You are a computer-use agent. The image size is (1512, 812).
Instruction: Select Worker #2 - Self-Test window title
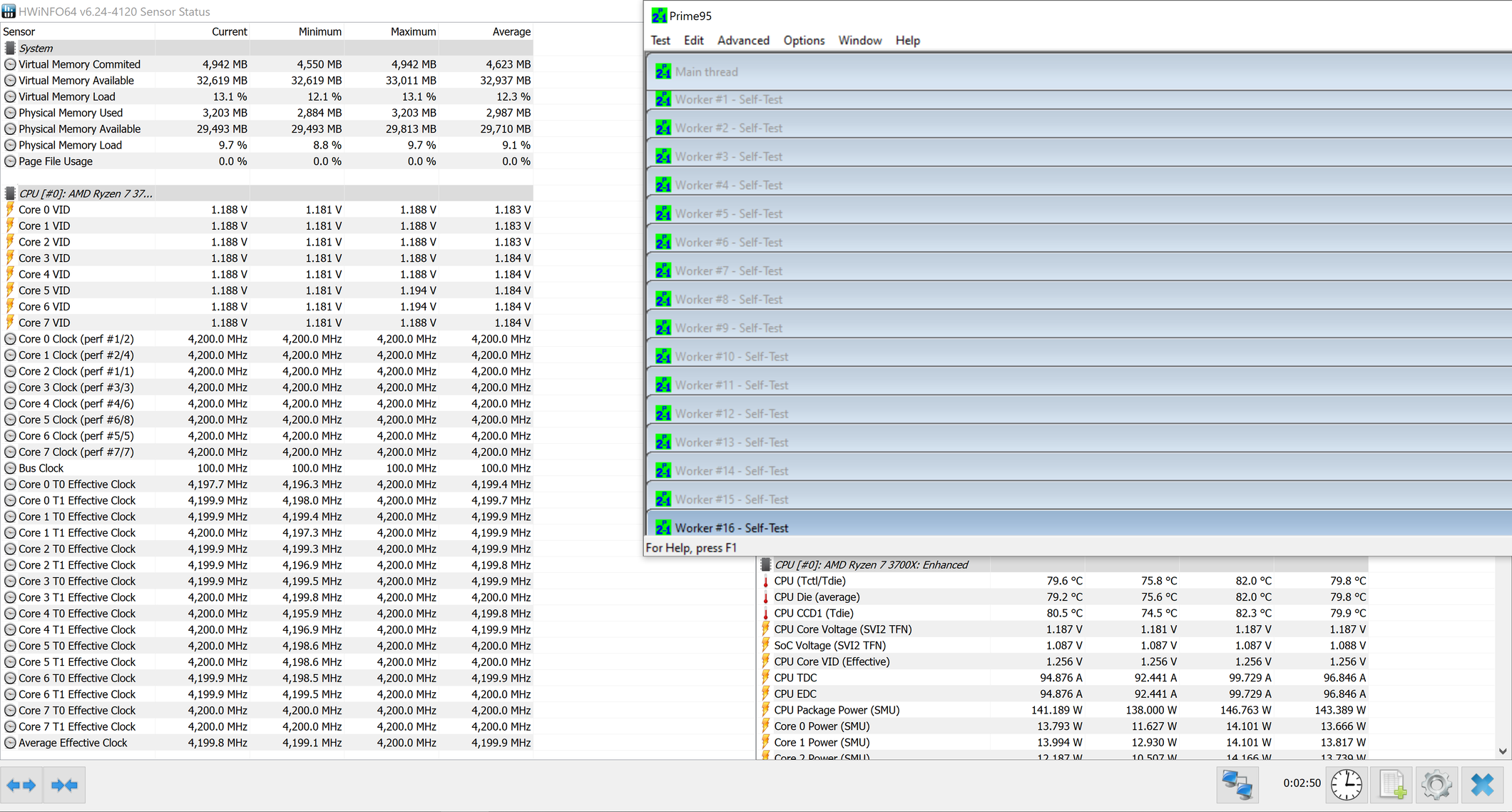[x=728, y=128]
